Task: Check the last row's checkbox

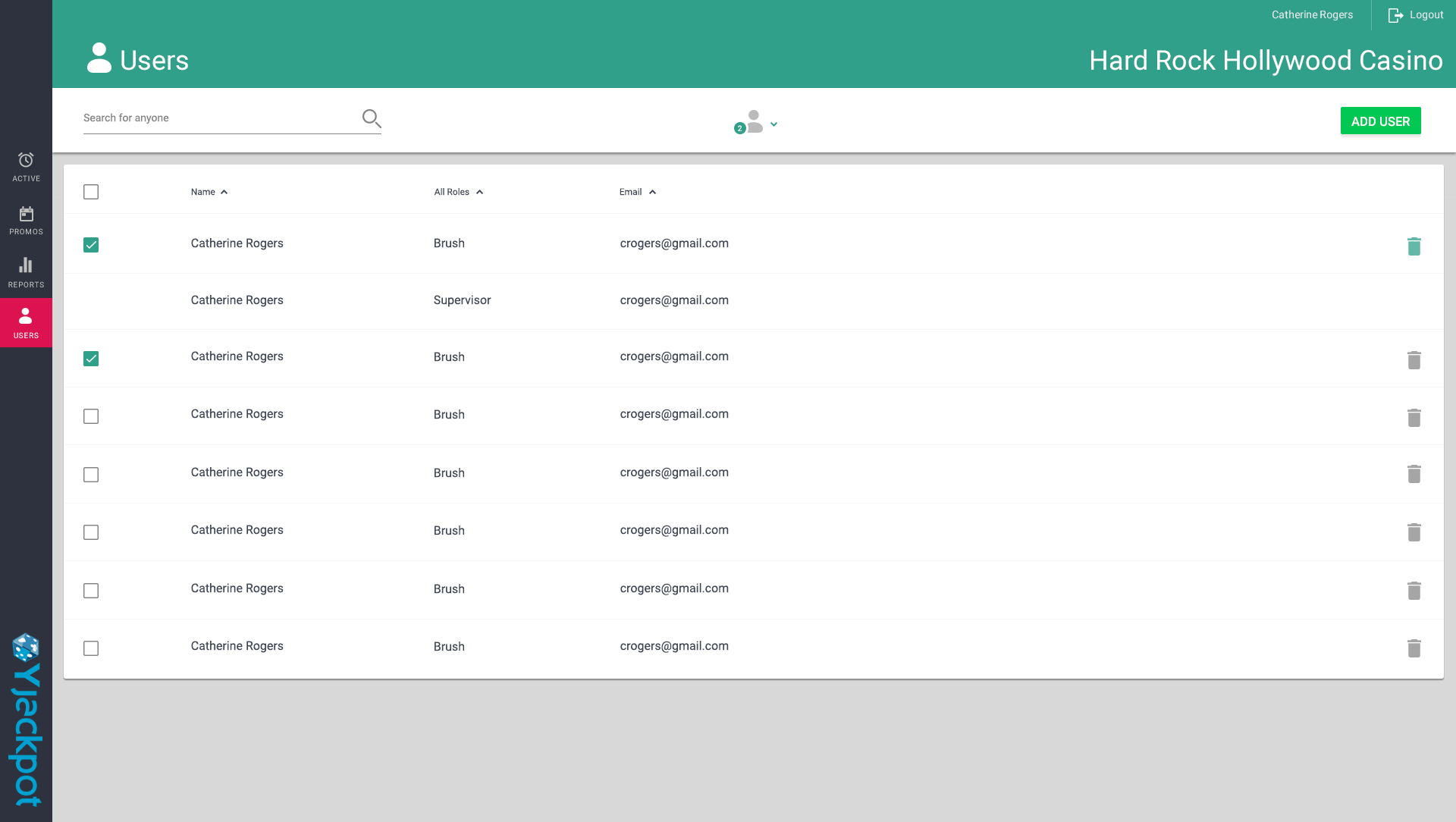Action: 91,648
